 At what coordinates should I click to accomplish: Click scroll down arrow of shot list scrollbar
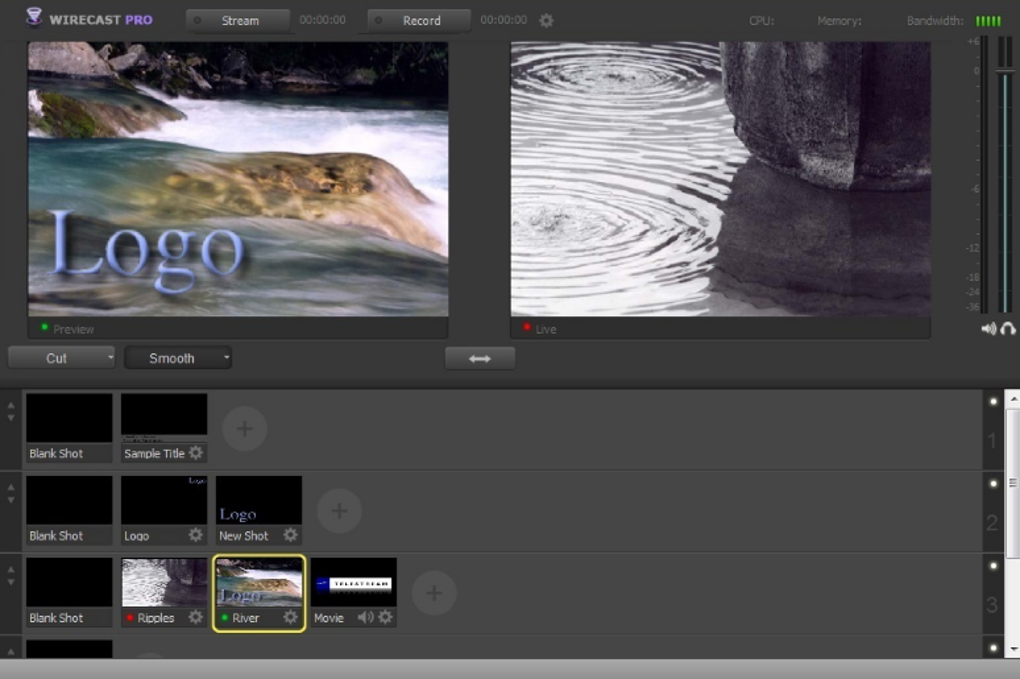[x=1013, y=649]
